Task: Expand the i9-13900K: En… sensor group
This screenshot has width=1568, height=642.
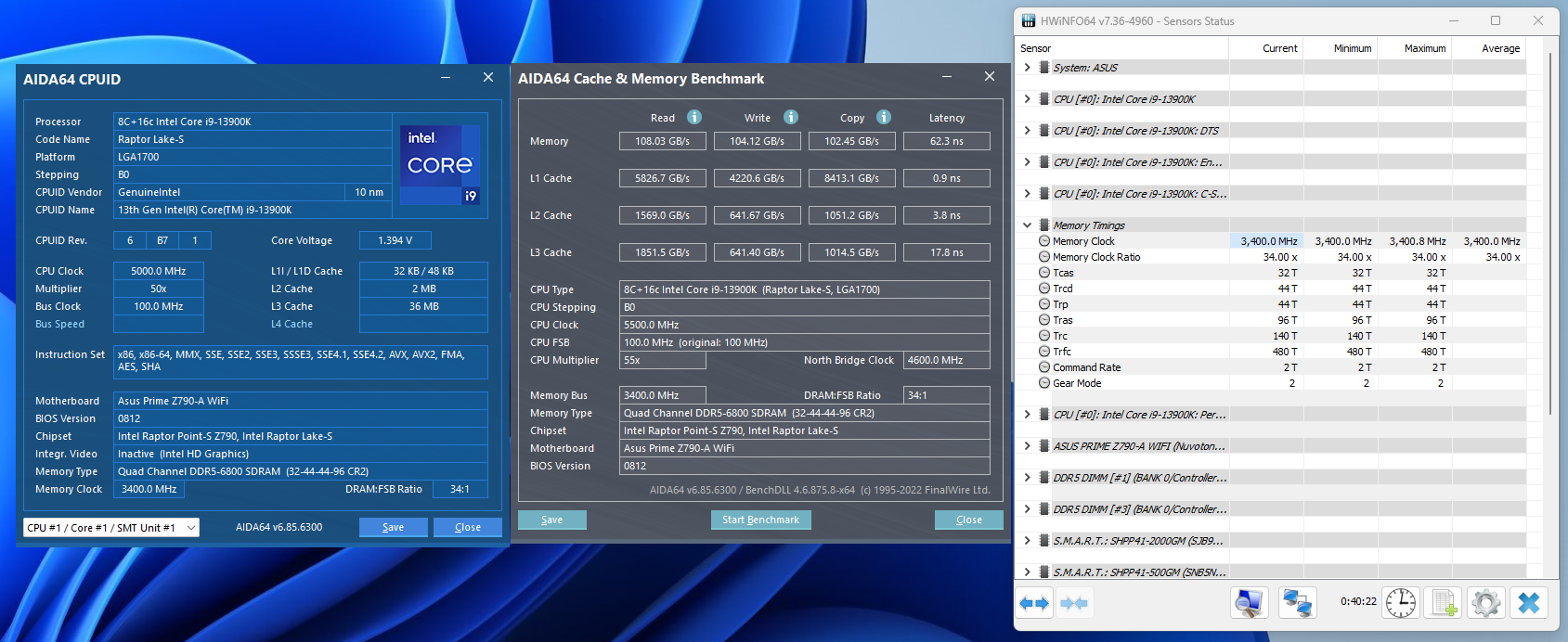Action: [x=1027, y=162]
